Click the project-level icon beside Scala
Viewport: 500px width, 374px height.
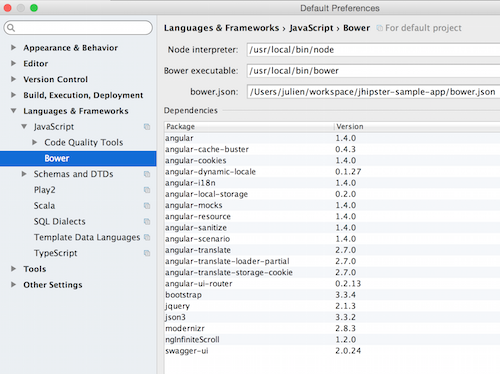click(x=147, y=206)
